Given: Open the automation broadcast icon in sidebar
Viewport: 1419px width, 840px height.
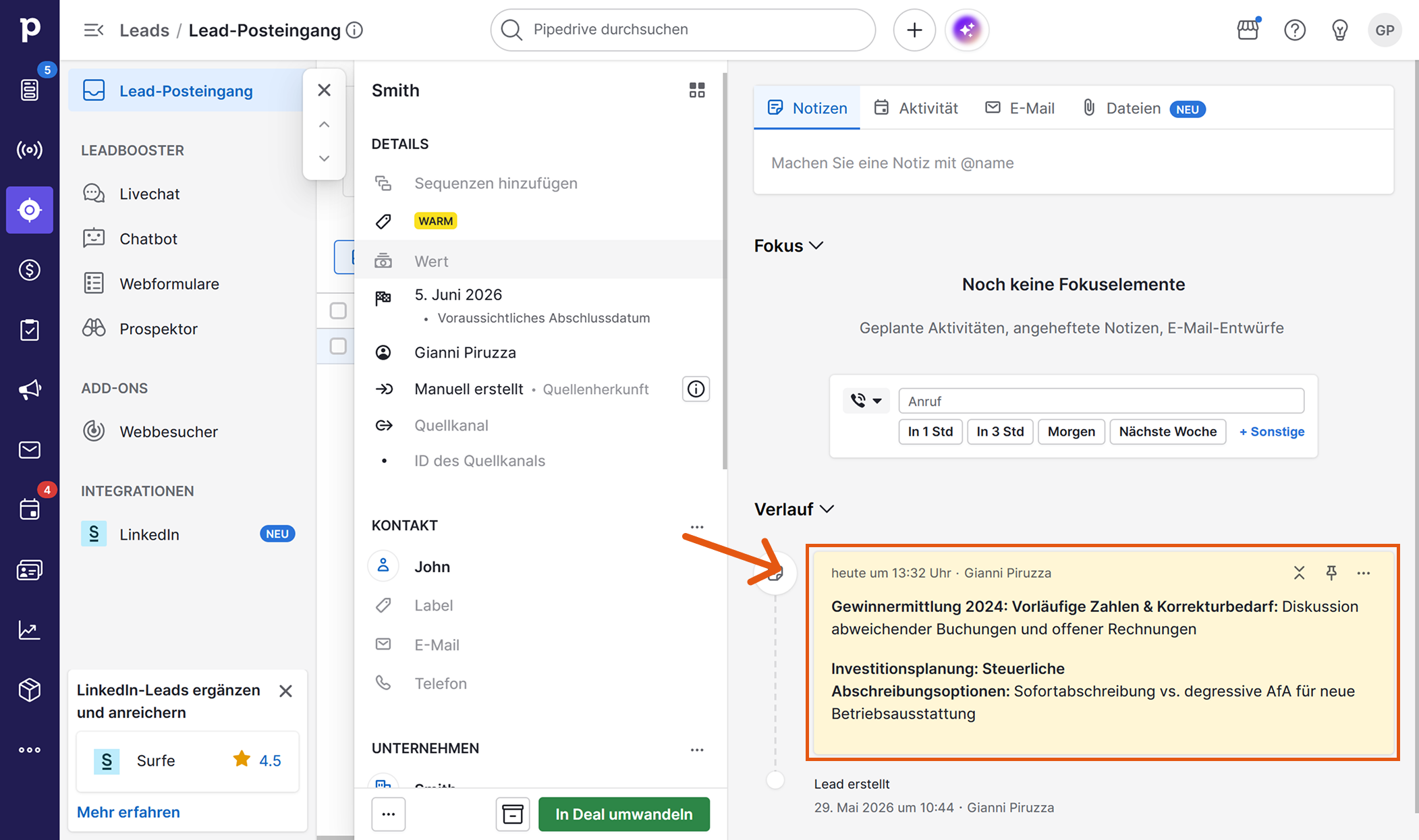Looking at the screenshot, I should coord(30,150).
